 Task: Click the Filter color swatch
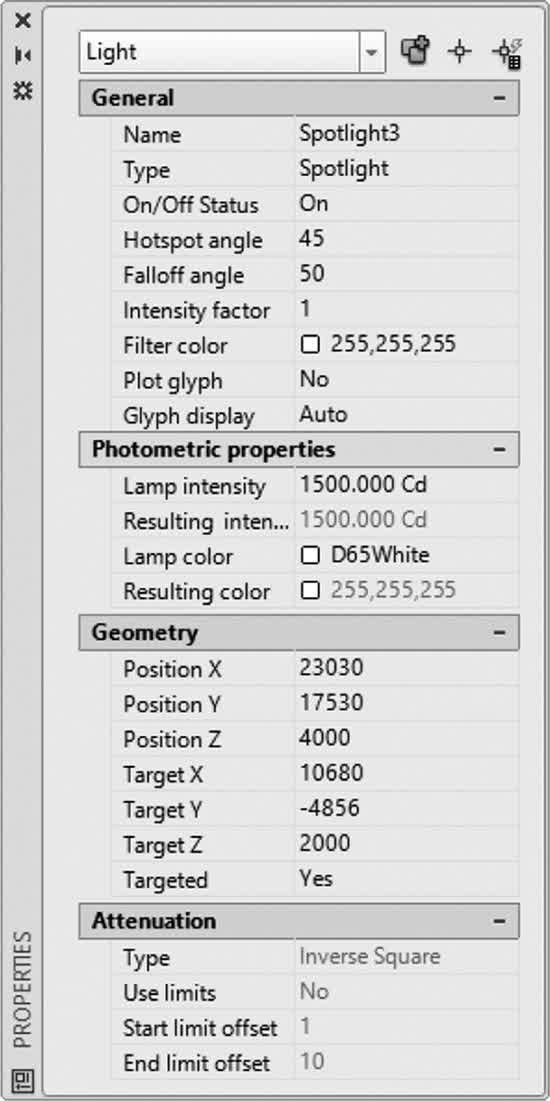click(x=310, y=345)
